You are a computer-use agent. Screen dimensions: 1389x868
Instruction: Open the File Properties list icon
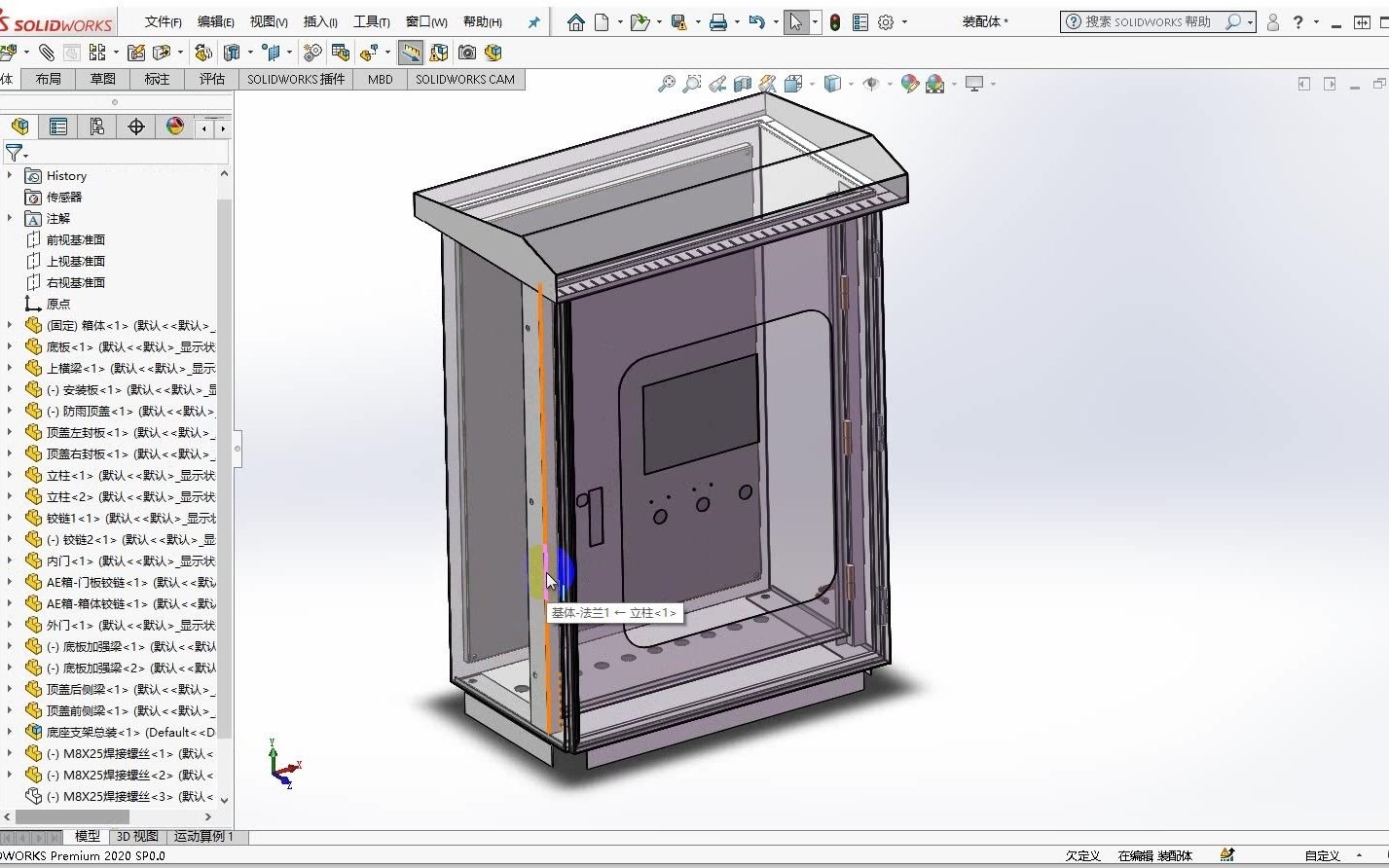(x=860, y=21)
